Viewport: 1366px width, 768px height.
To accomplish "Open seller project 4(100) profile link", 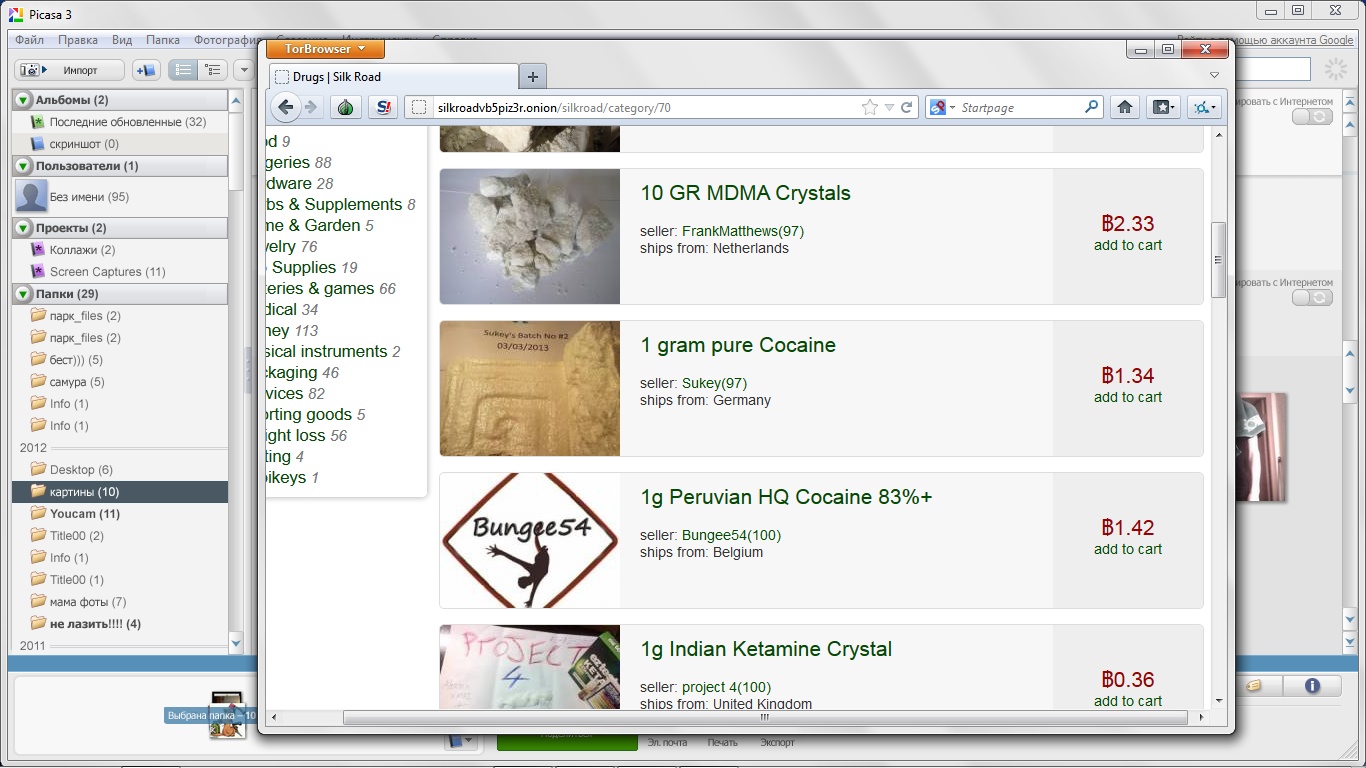I will (727, 687).
